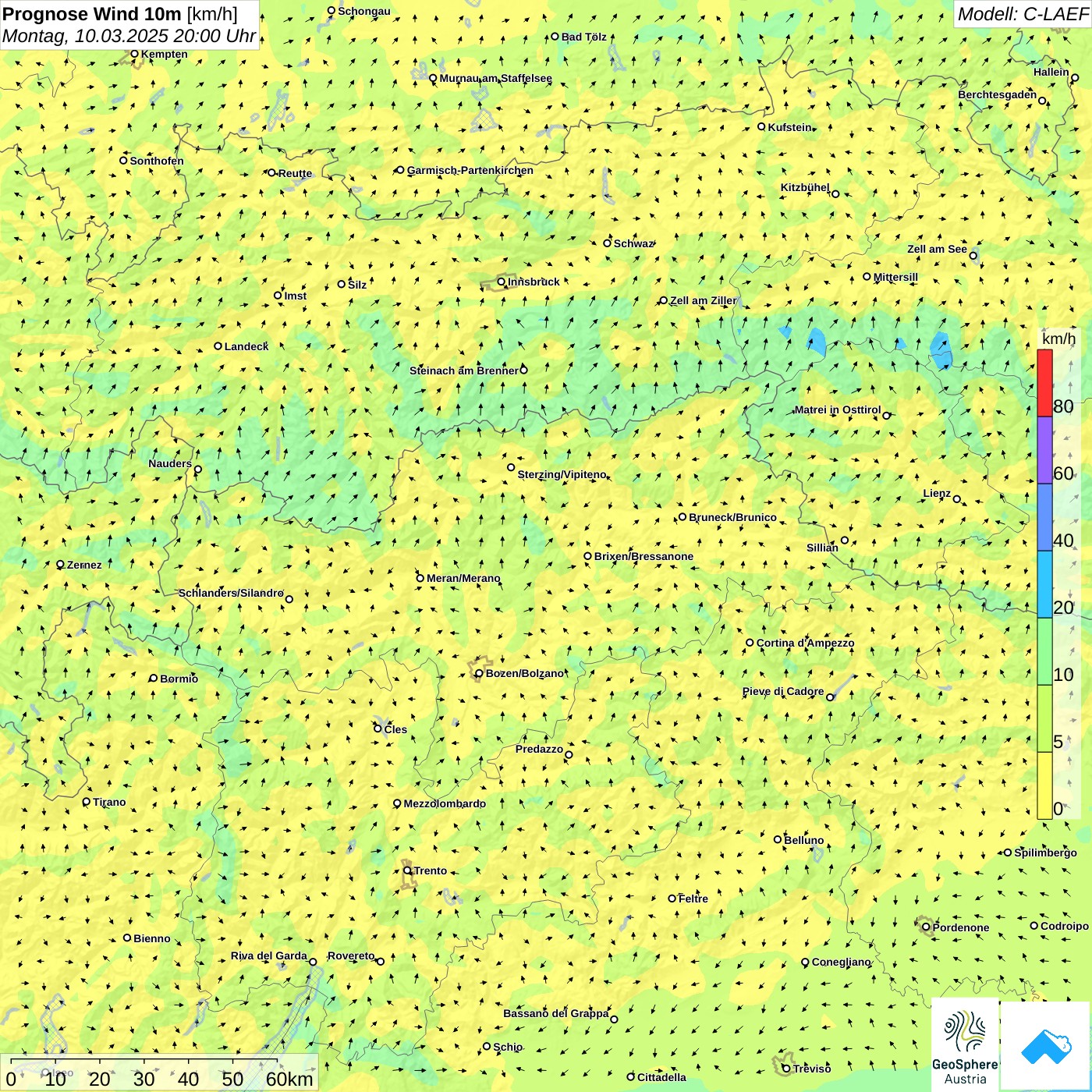Click the Brixen/Bressanone label
Screen dimensions: 1092x1092
643,556
